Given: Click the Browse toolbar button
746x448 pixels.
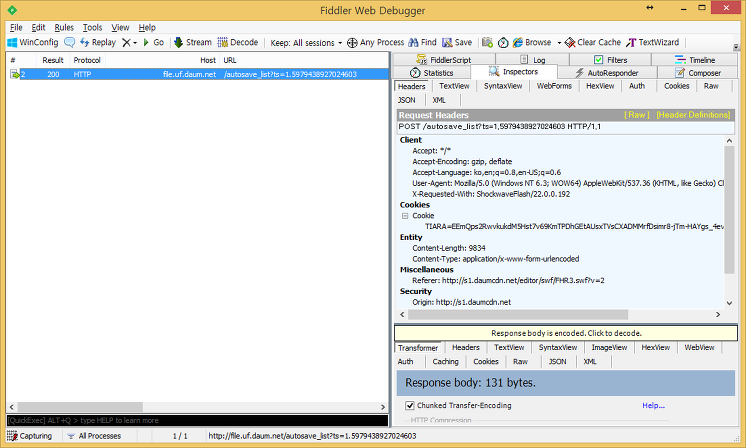Looking at the screenshot, I should 532,42.
